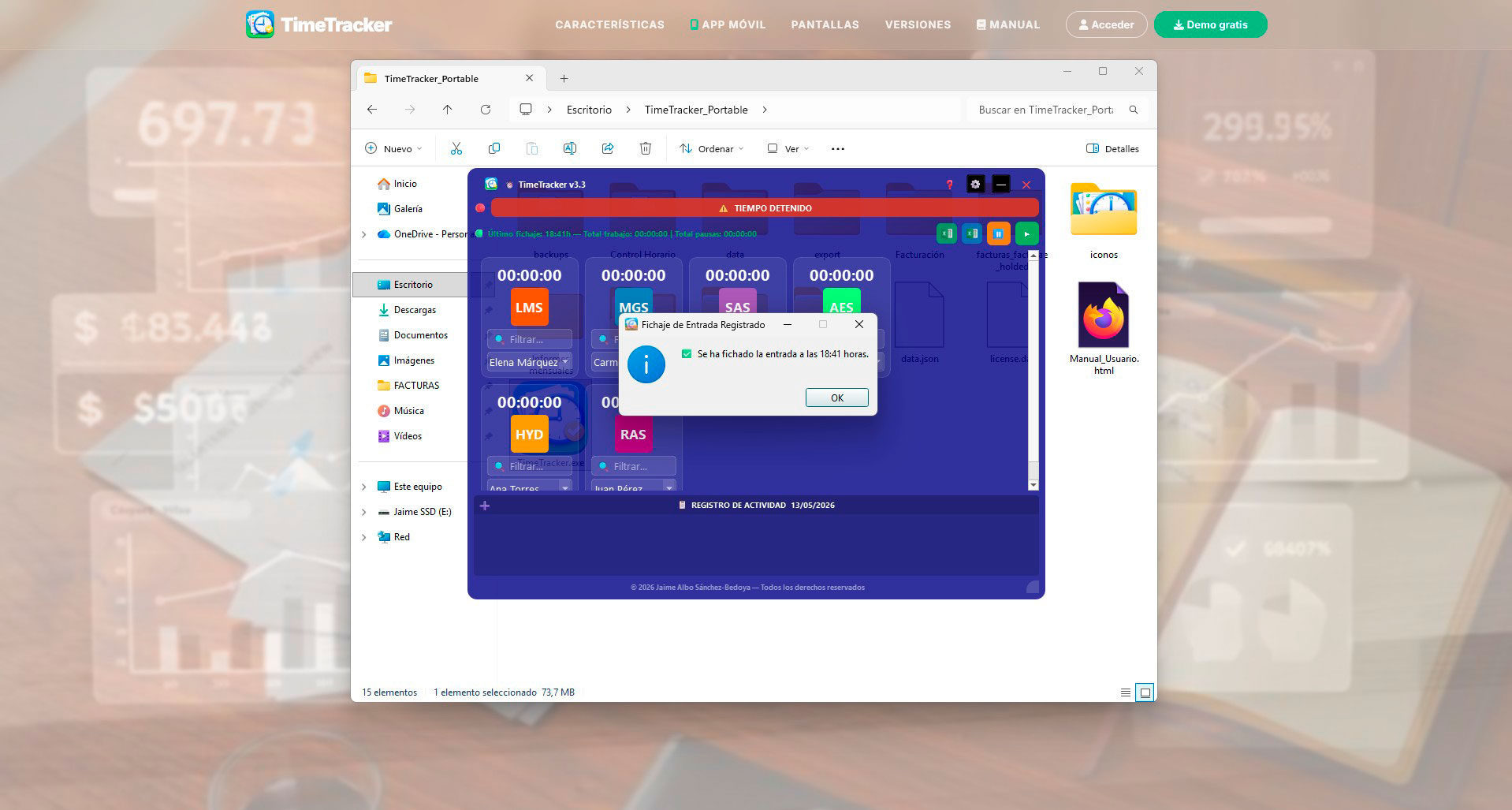The image size is (1512, 810).
Task: Click the Copy icon in Explorer toolbar
Action: tap(494, 148)
